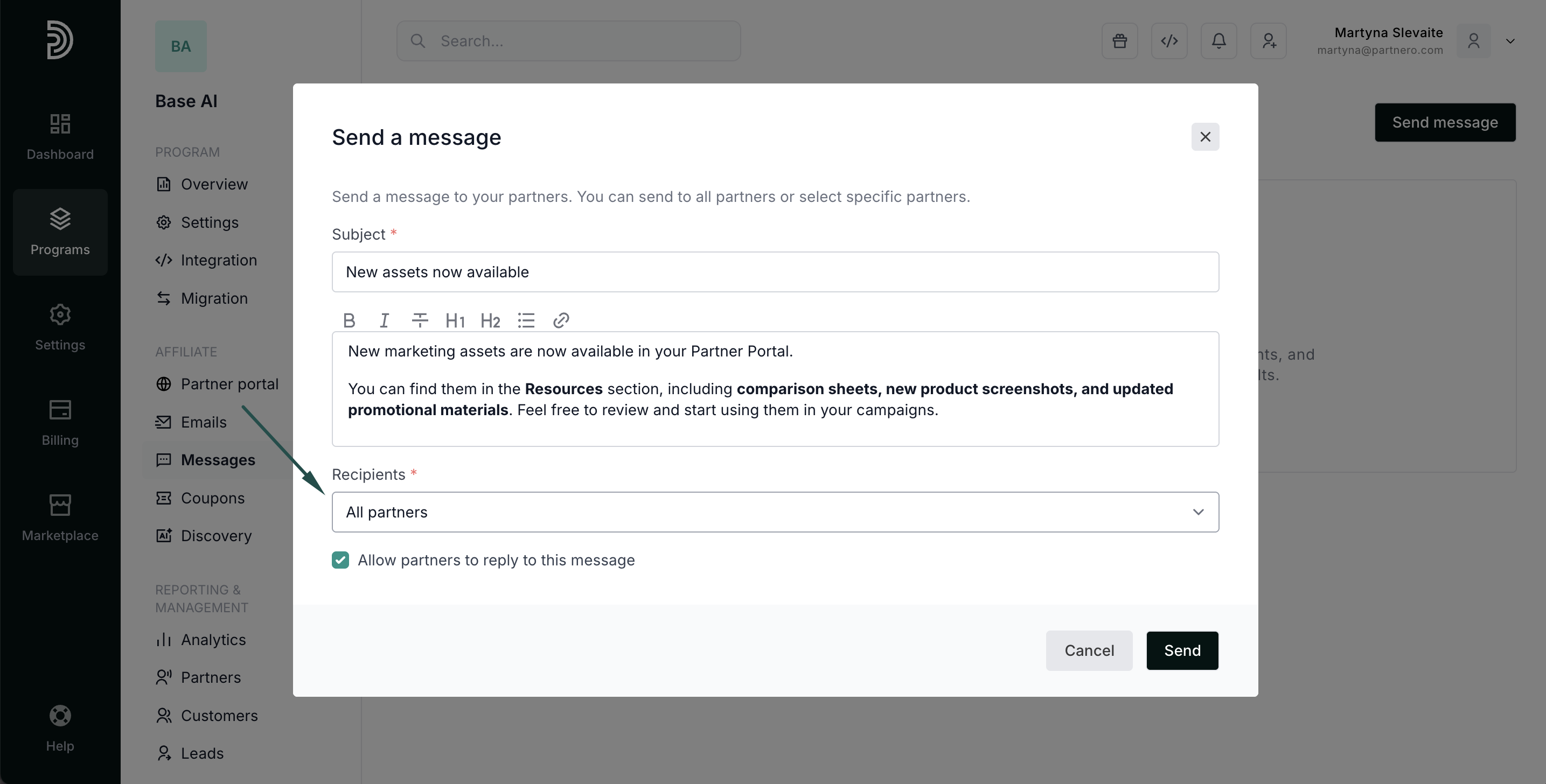Image resolution: width=1546 pixels, height=784 pixels.
Task: Go to Coupons in the sidebar
Action: [212, 498]
